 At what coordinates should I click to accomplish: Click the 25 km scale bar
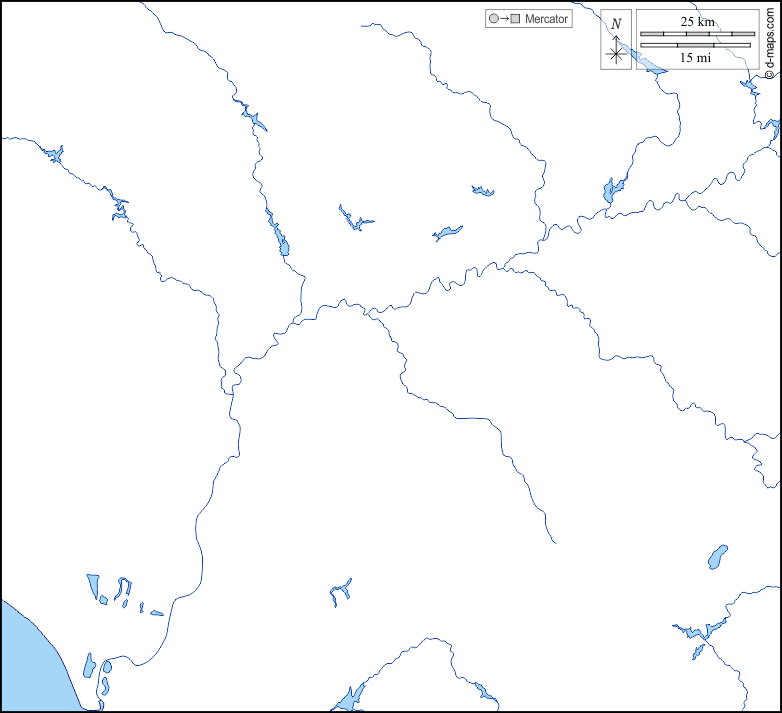coord(697,34)
